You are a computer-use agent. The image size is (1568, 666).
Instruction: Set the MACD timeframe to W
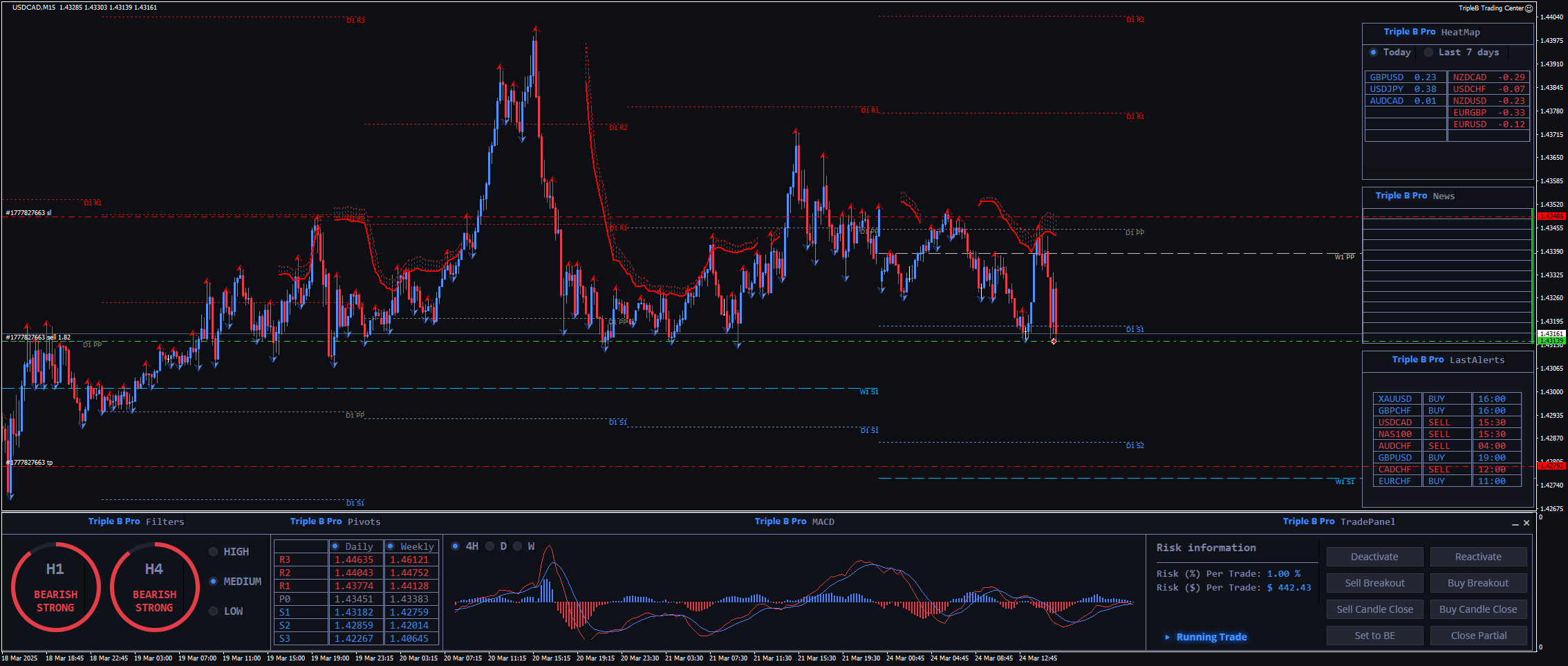point(518,546)
